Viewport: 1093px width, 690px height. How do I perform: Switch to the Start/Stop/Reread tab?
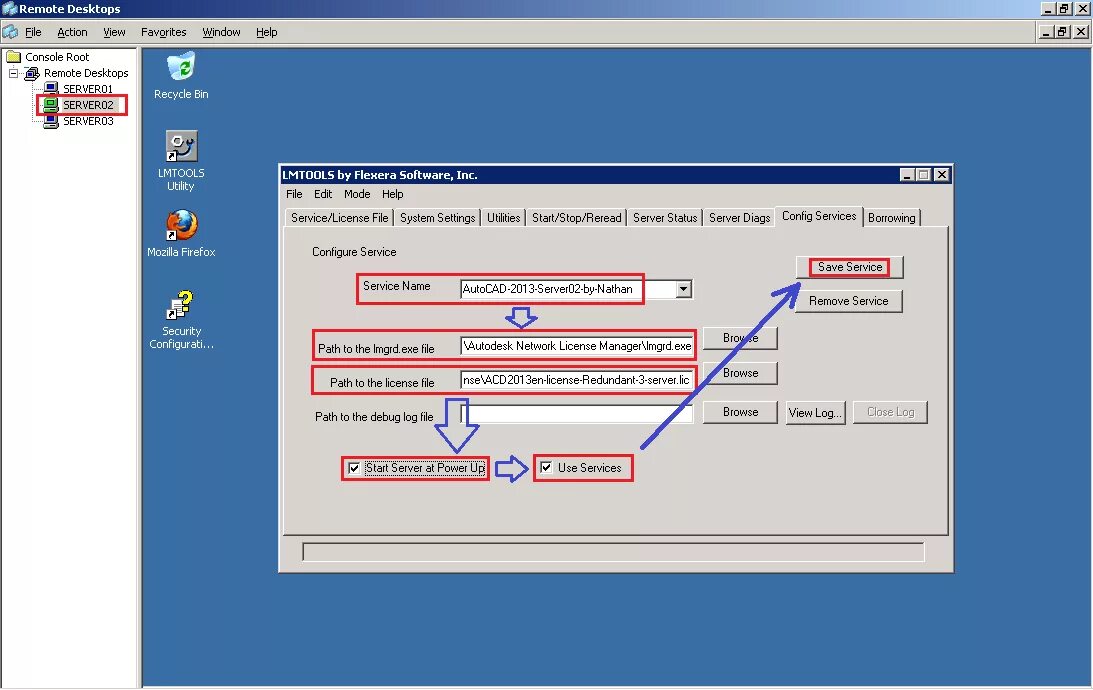coord(576,218)
